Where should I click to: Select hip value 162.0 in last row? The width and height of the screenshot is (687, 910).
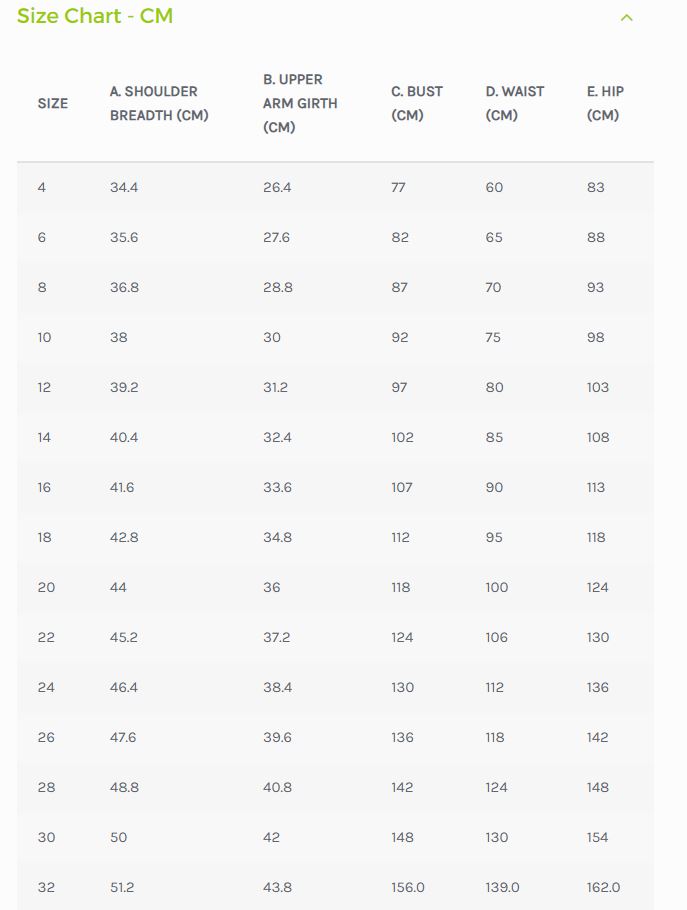tap(603, 887)
